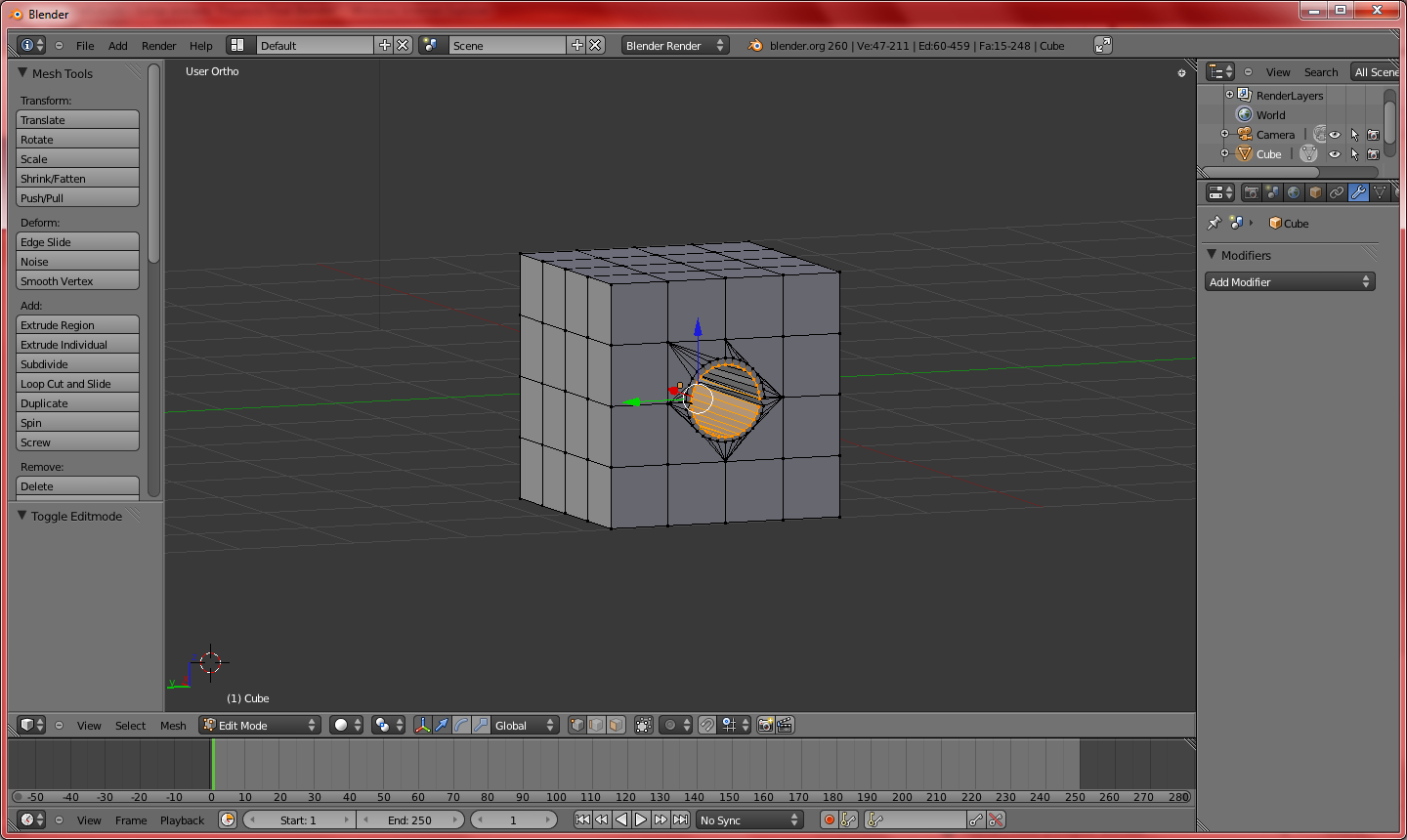Open the Object properties cube tab

1315,192
